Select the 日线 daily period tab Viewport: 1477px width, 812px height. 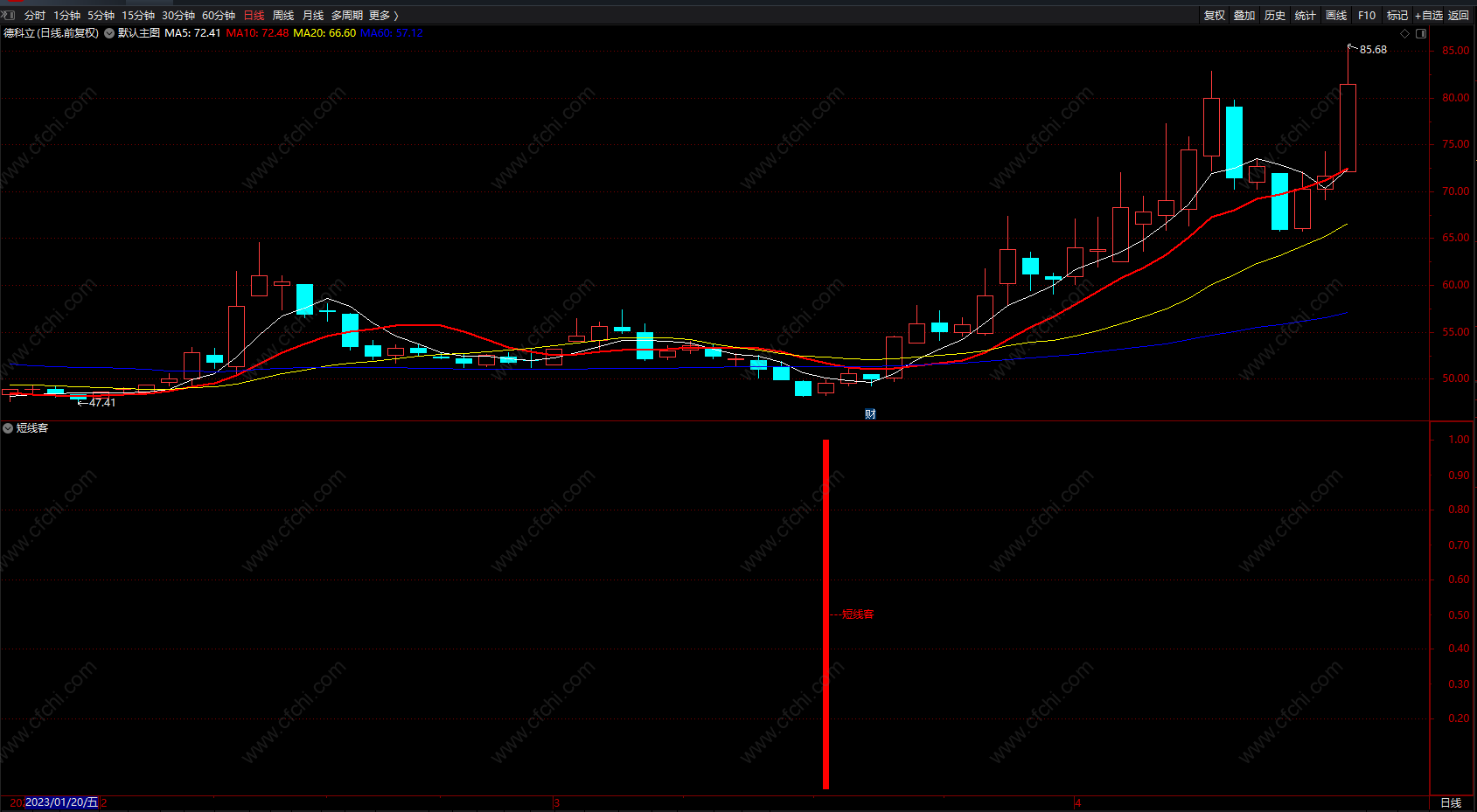coord(254,16)
